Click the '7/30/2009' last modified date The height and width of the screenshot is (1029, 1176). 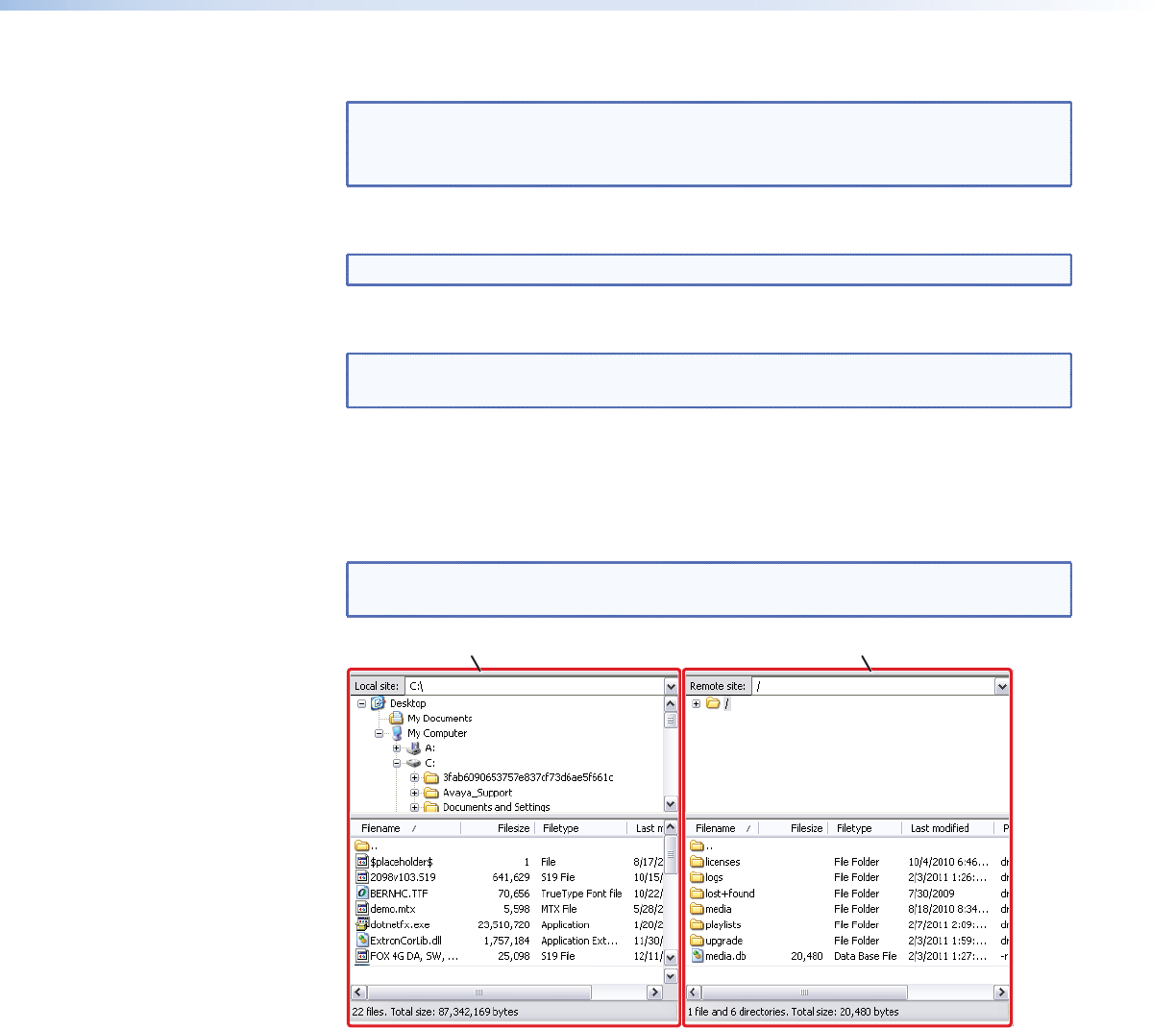tap(932, 894)
